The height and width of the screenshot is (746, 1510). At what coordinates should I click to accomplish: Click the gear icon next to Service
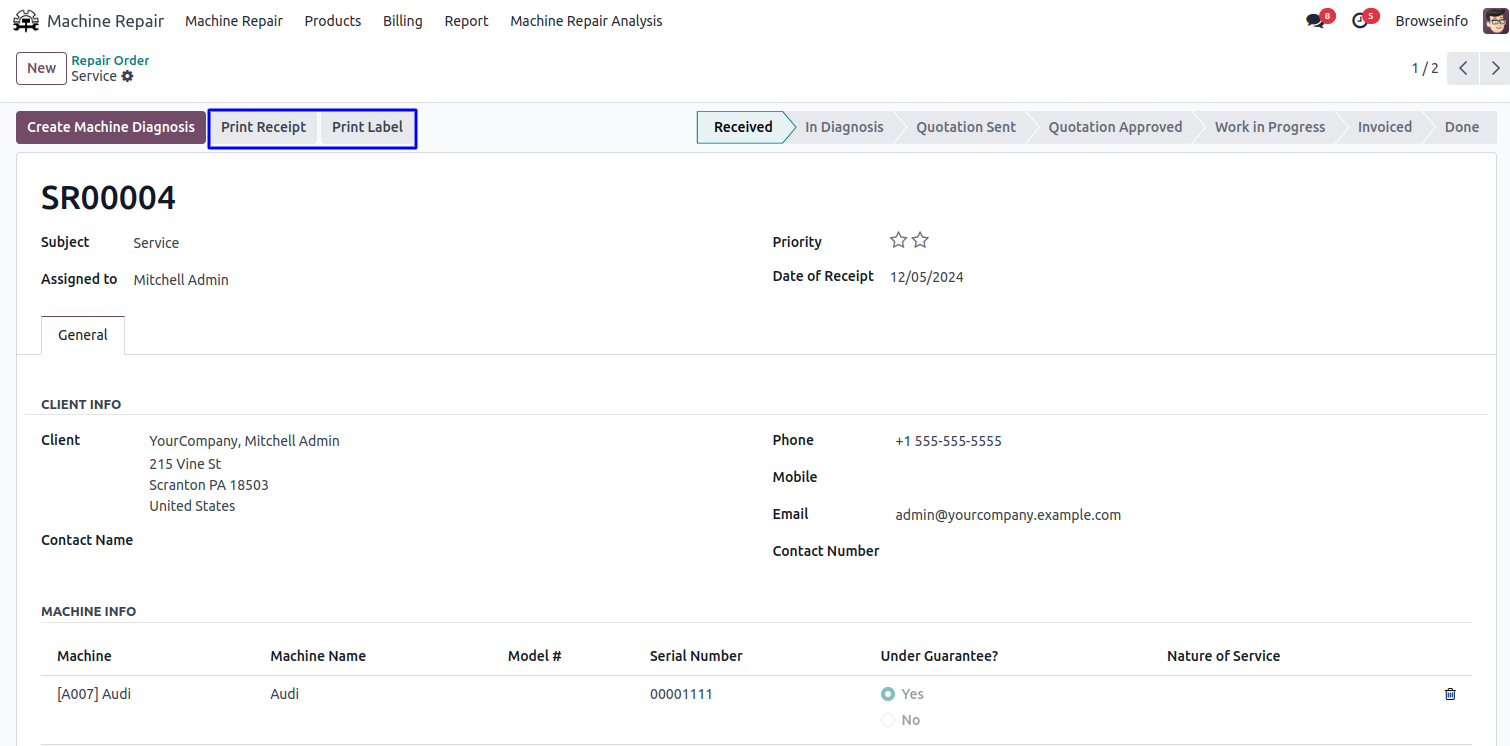click(127, 77)
